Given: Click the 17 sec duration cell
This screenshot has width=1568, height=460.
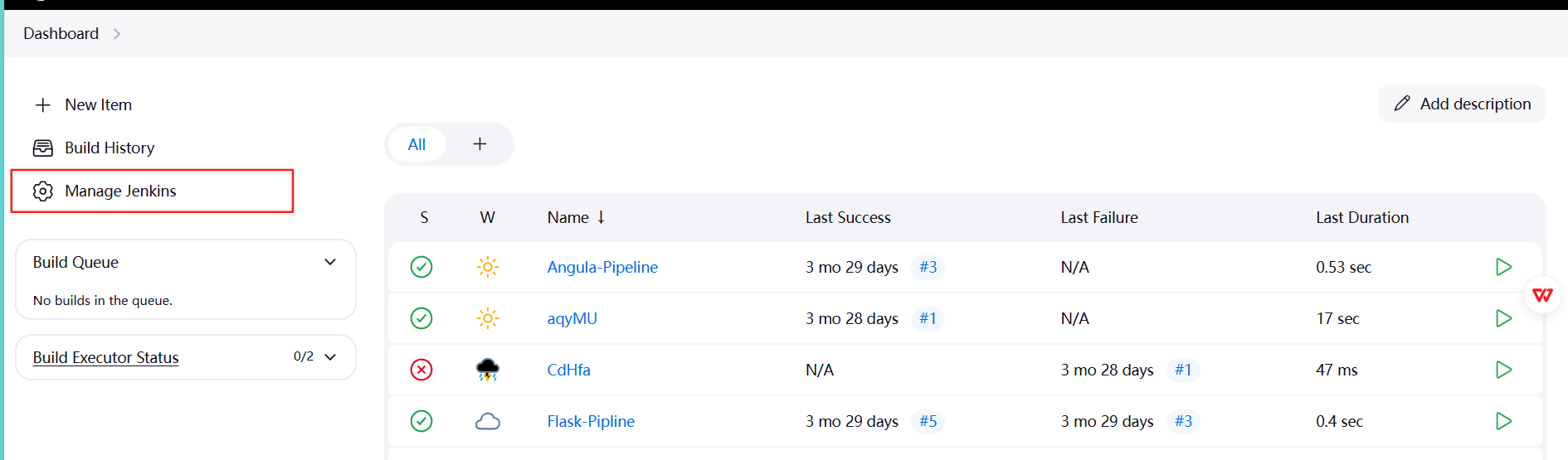Looking at the screenshot, I should (x=1337, y=318).
